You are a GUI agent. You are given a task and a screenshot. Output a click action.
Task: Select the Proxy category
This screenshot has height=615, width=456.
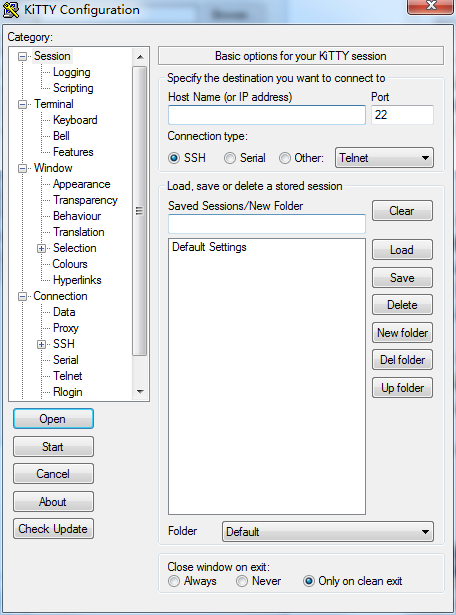pyautogui.click(x=66, y=328)
